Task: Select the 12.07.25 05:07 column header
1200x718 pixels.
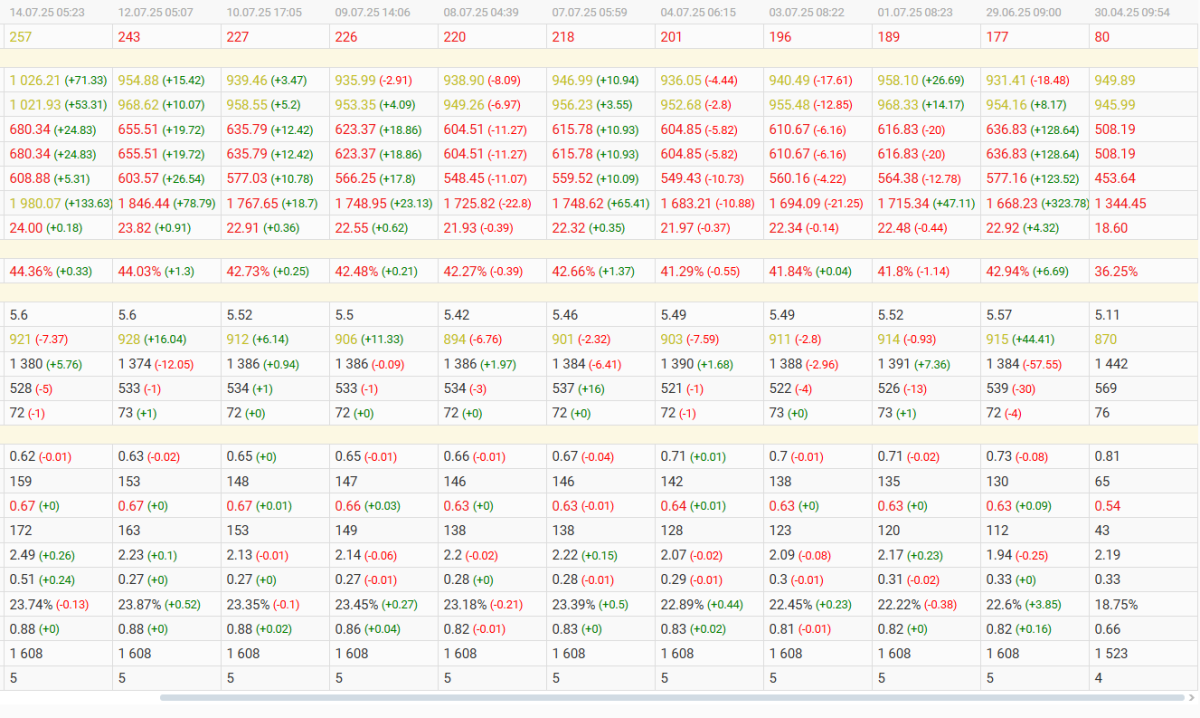Action: [156, 13]
